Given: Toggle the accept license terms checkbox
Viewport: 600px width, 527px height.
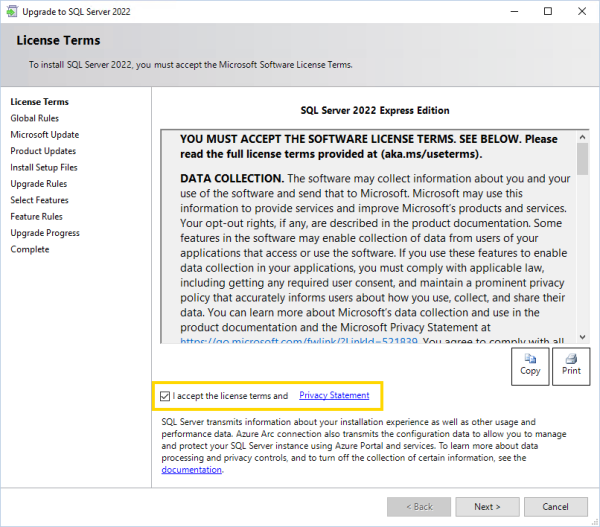Looking at the screenshot, I should click(165, 396).
